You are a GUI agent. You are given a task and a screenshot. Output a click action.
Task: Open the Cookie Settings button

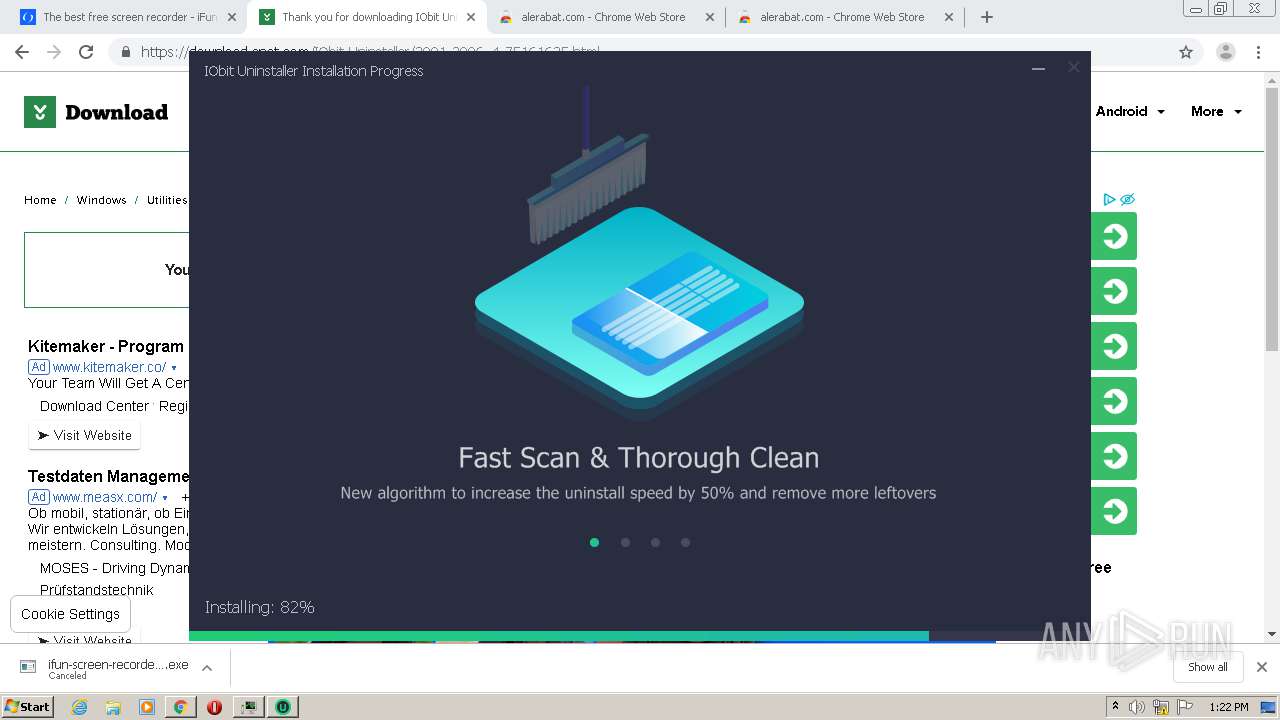coord(70,614)
